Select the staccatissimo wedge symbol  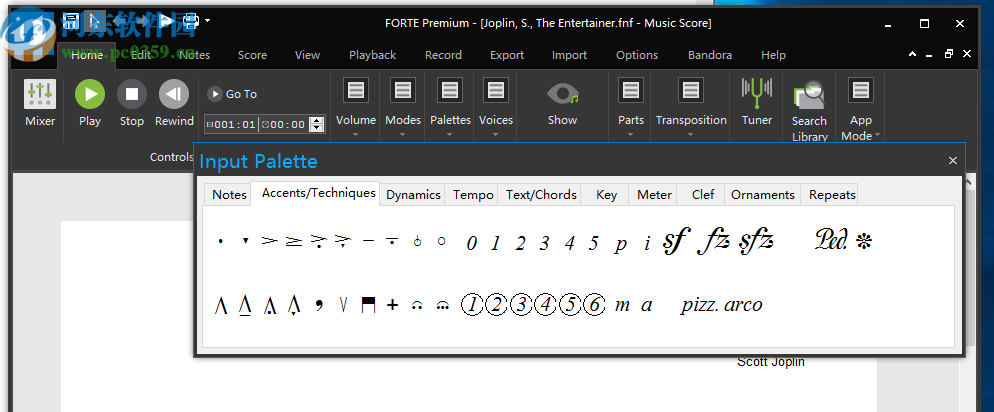point(245,241)
